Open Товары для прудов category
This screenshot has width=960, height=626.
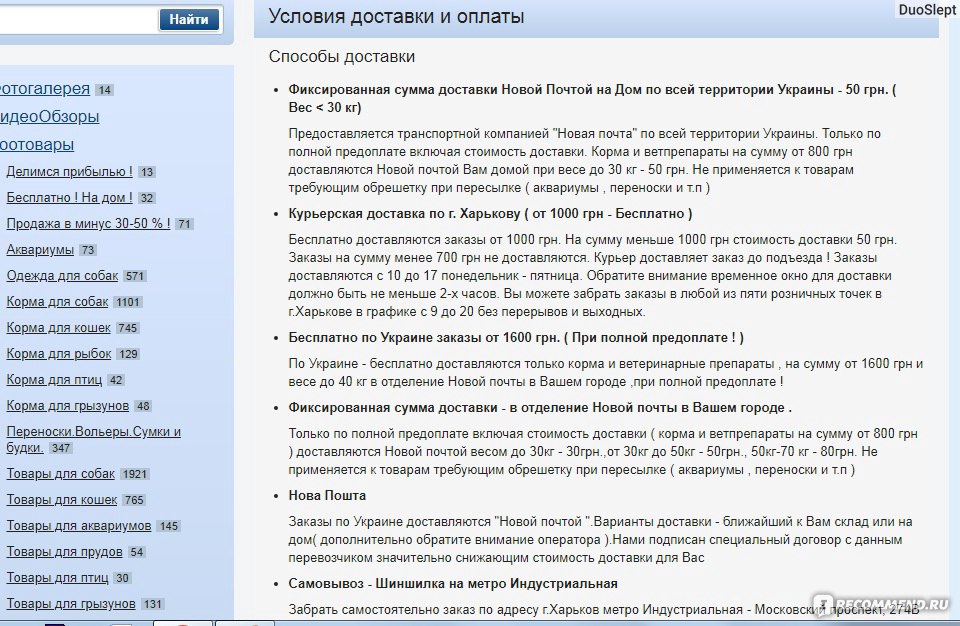[x=64, y=552]
